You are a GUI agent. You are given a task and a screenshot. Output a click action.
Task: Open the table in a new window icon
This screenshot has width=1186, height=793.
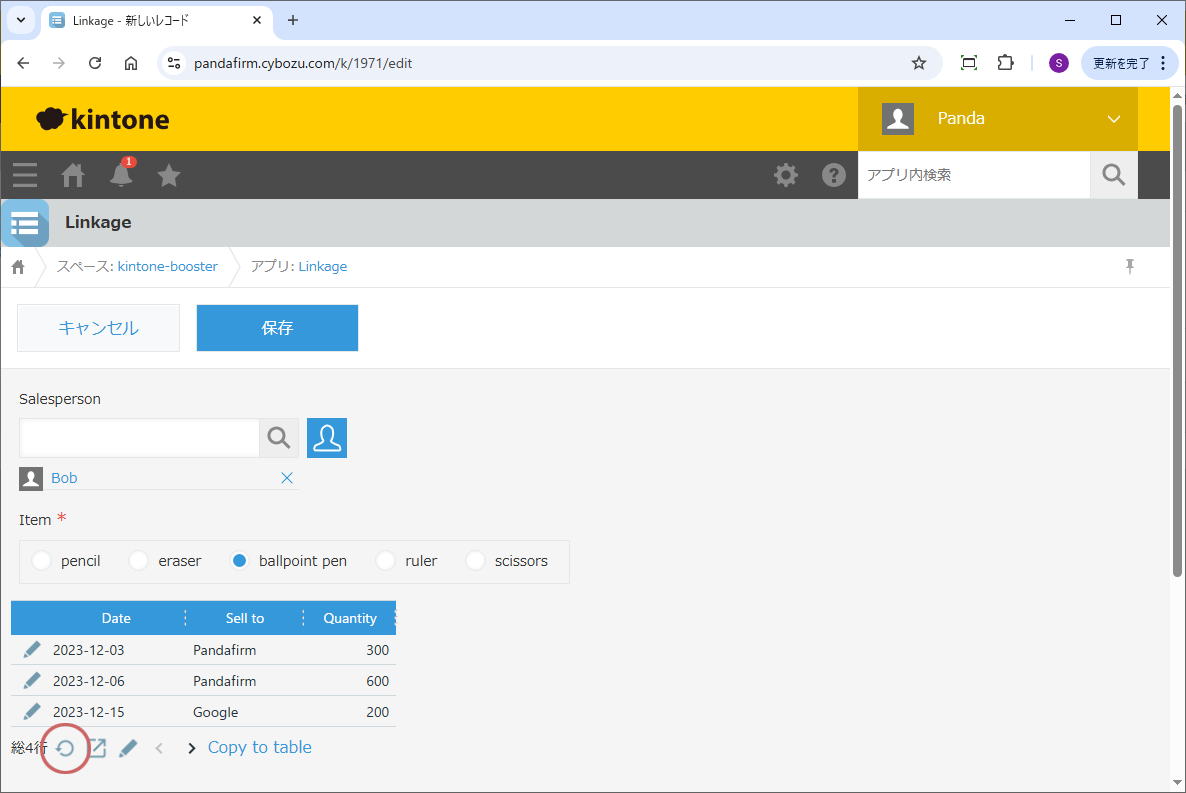pyautogui.click(x=97, y=748)
